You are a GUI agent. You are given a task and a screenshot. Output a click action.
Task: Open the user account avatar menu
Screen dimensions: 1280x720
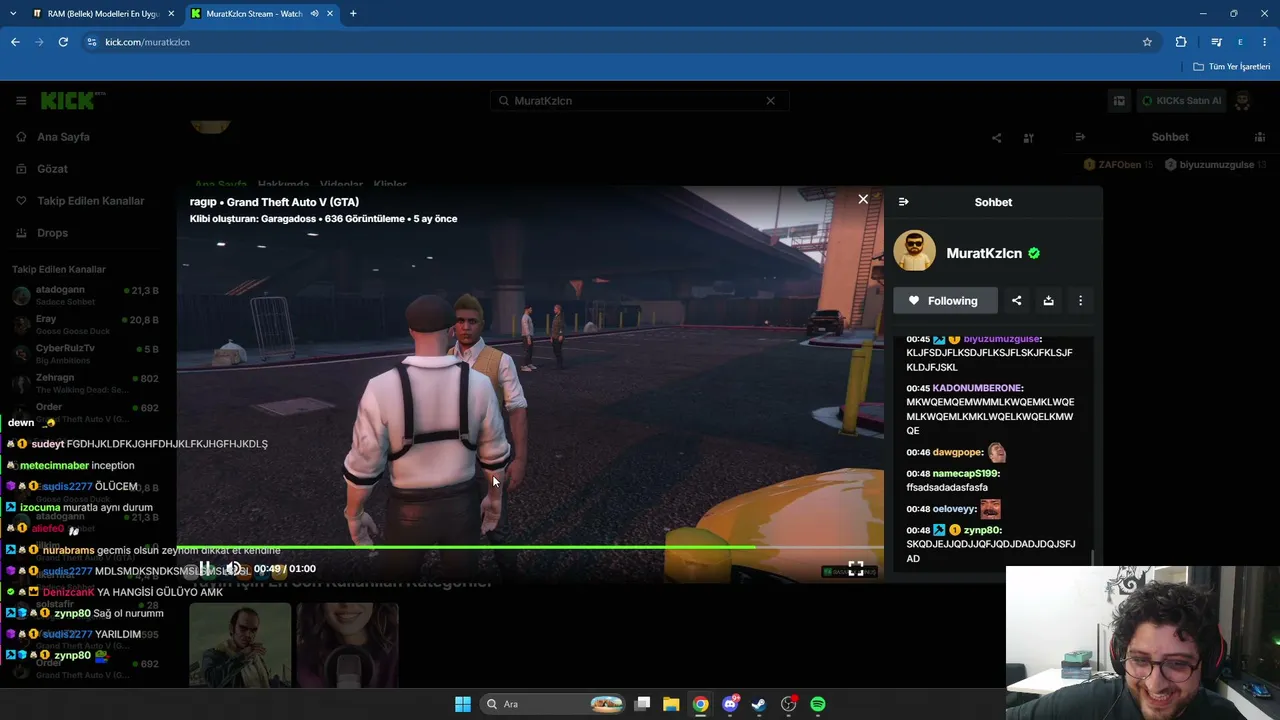click(1243, 101)
